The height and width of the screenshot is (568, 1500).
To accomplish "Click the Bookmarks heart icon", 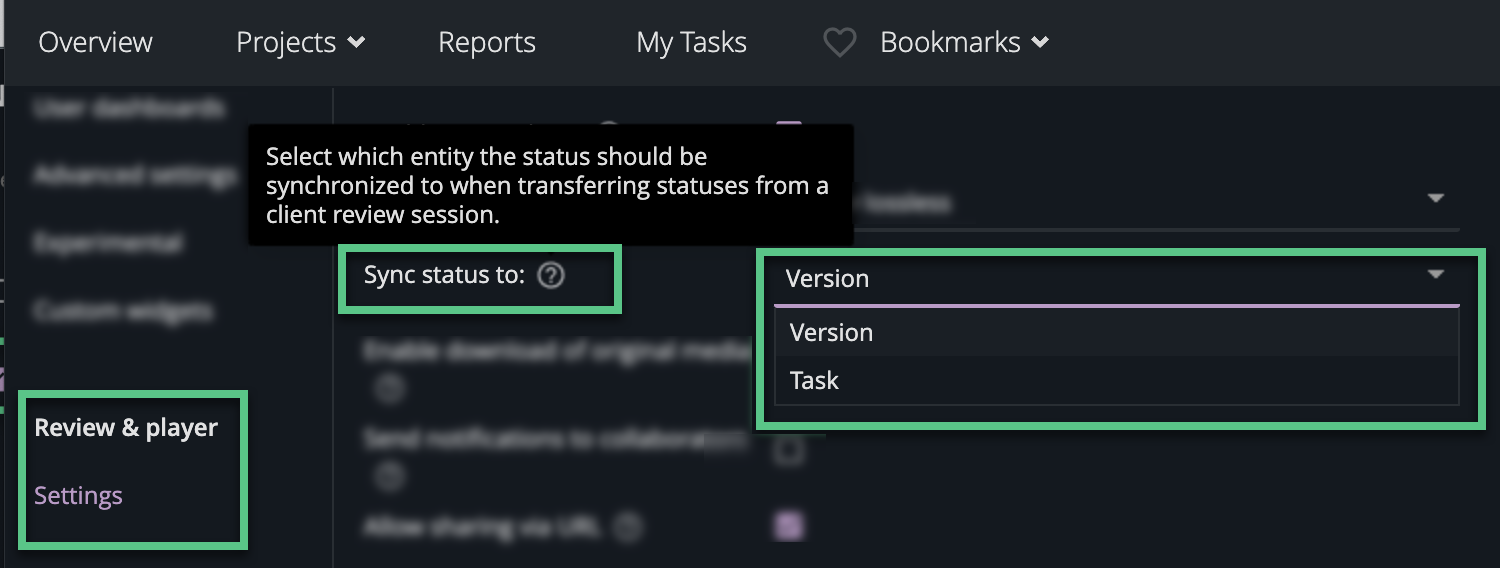I will point(839,42).
